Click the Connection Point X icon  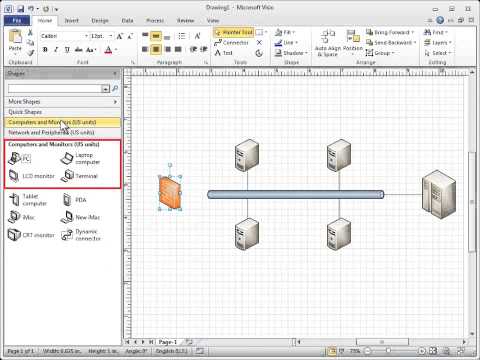click(x=259, y=43)
